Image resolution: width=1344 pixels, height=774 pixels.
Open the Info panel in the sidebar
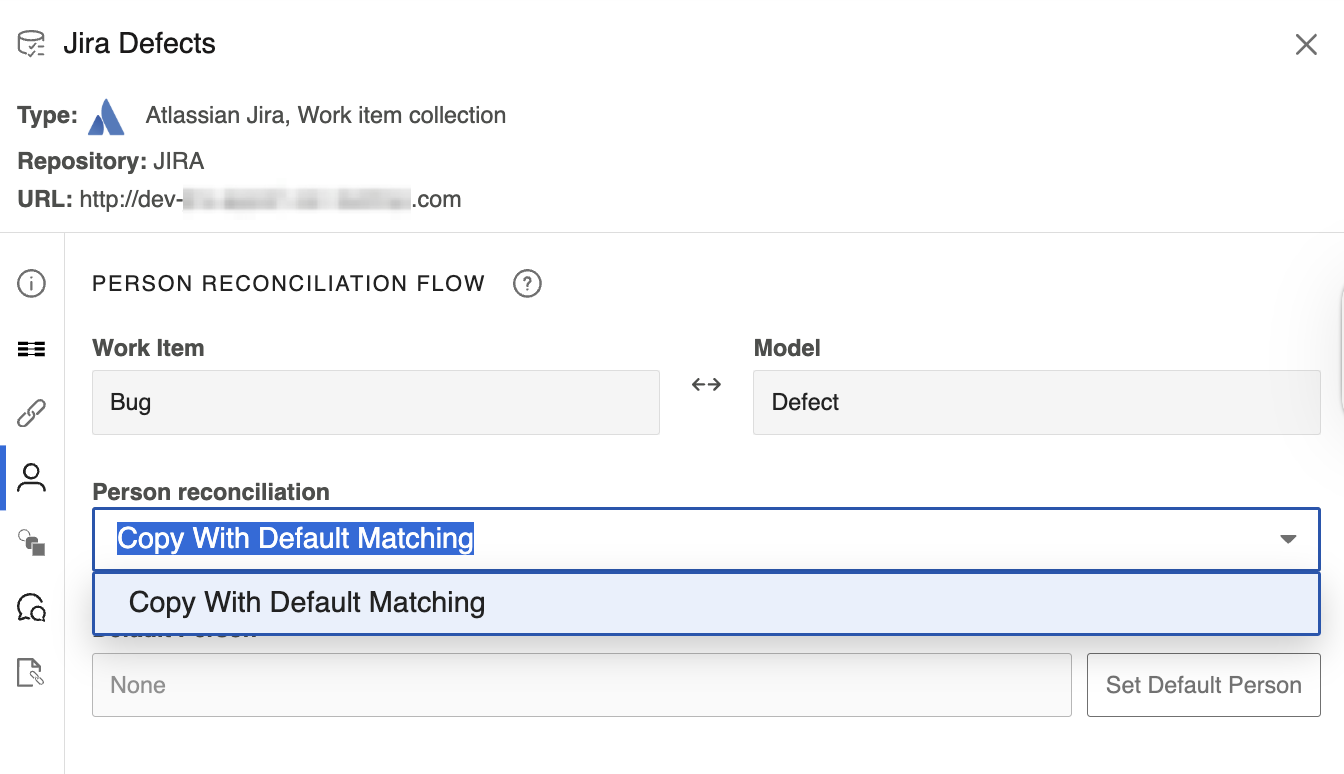pos(31,284)
